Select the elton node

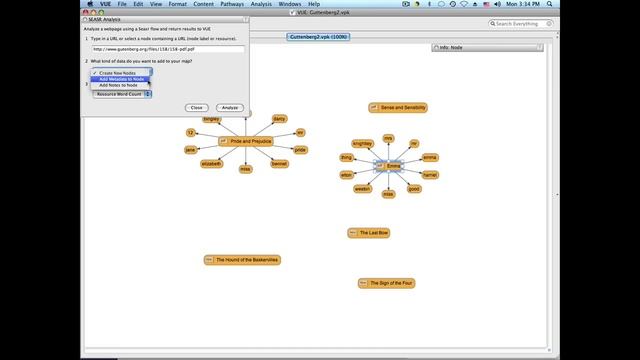coord(347,175)
